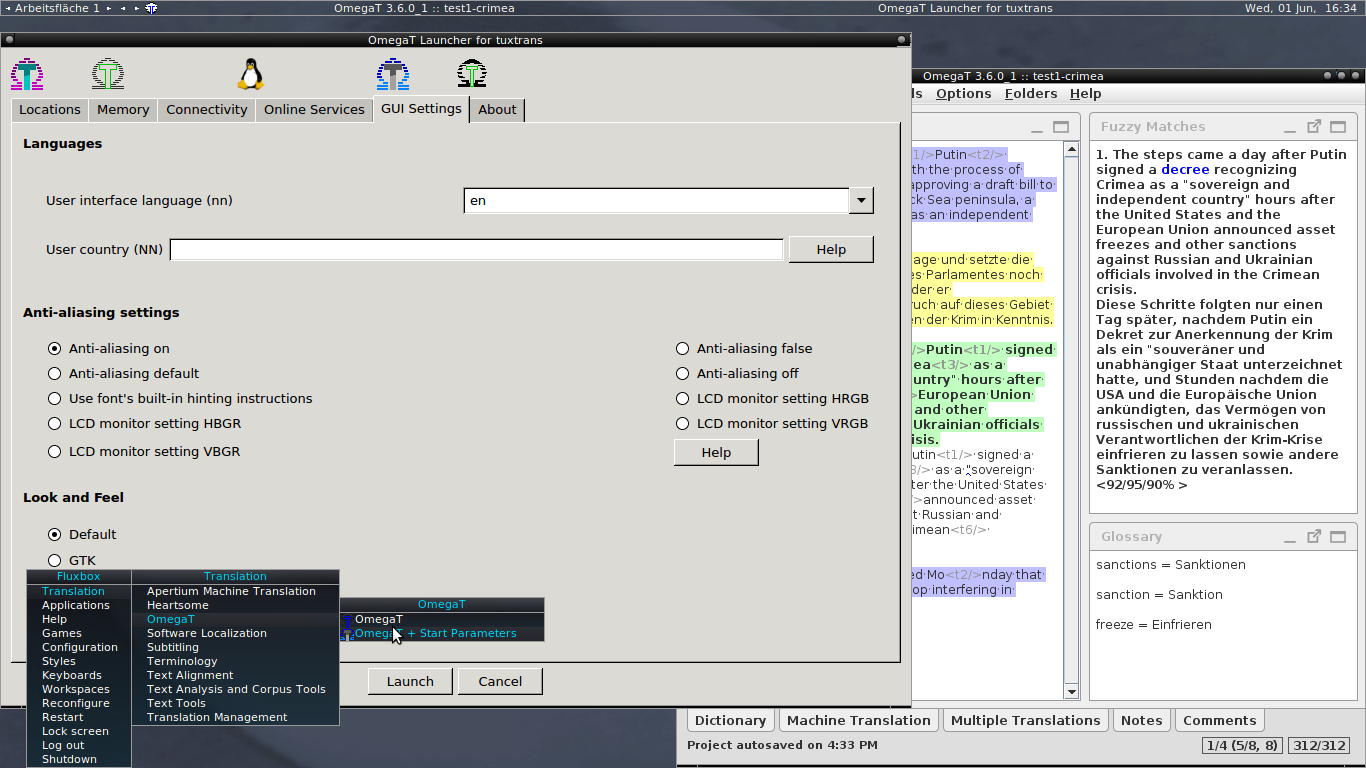This screenshot has width=1366, height=768.
Task: Click Help button under anti-aliasing options
Action: [716, 453]
